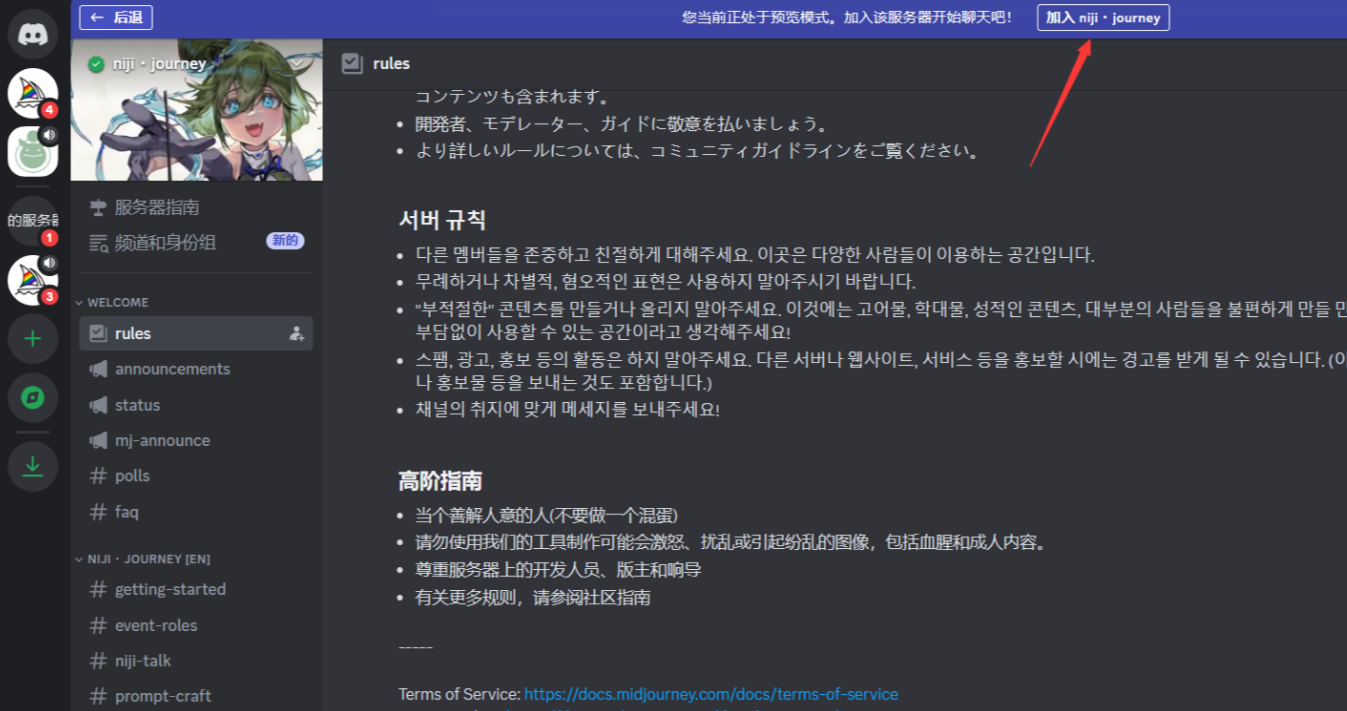Open 频道和身份组 browse item

(196, 242)
